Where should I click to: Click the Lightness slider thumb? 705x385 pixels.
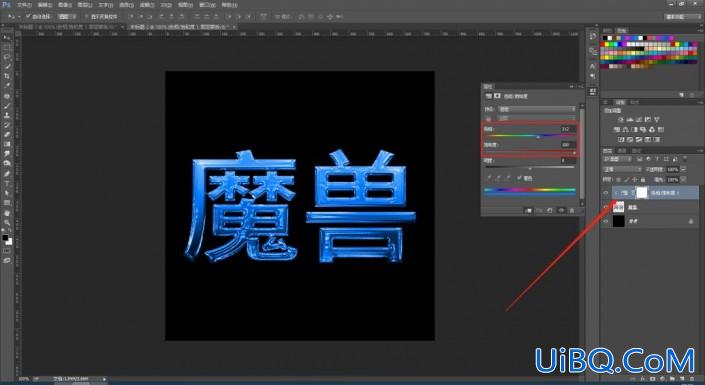pos(530,169)
